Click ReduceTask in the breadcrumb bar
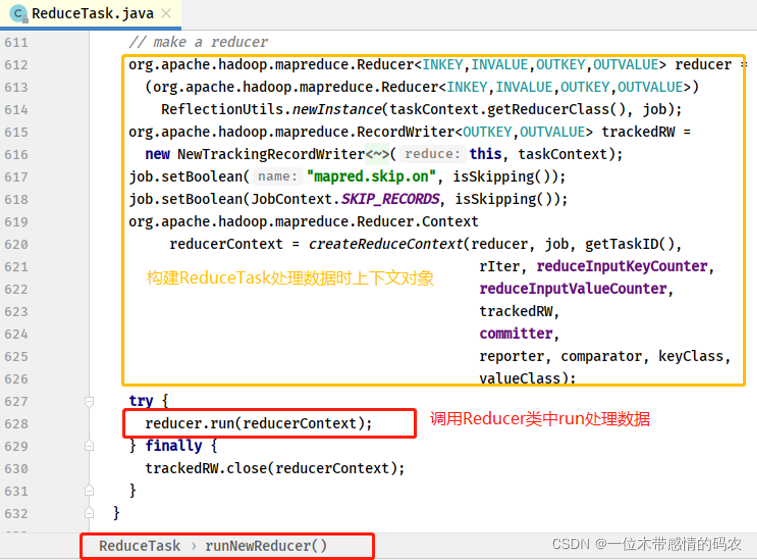This screenshot has width=757, height=560. 139,546
